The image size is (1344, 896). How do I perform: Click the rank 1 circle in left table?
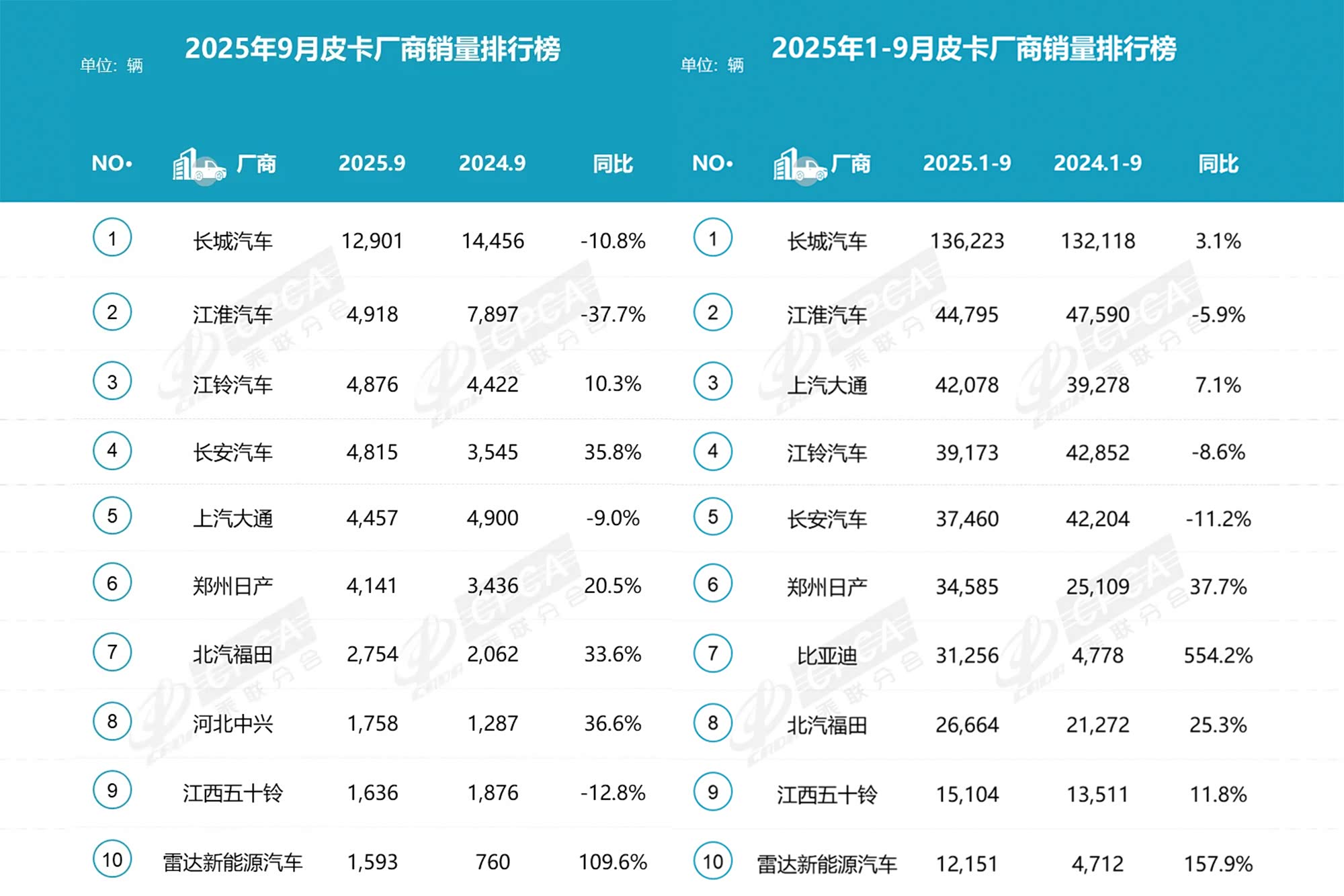click(x=112, y=238)
